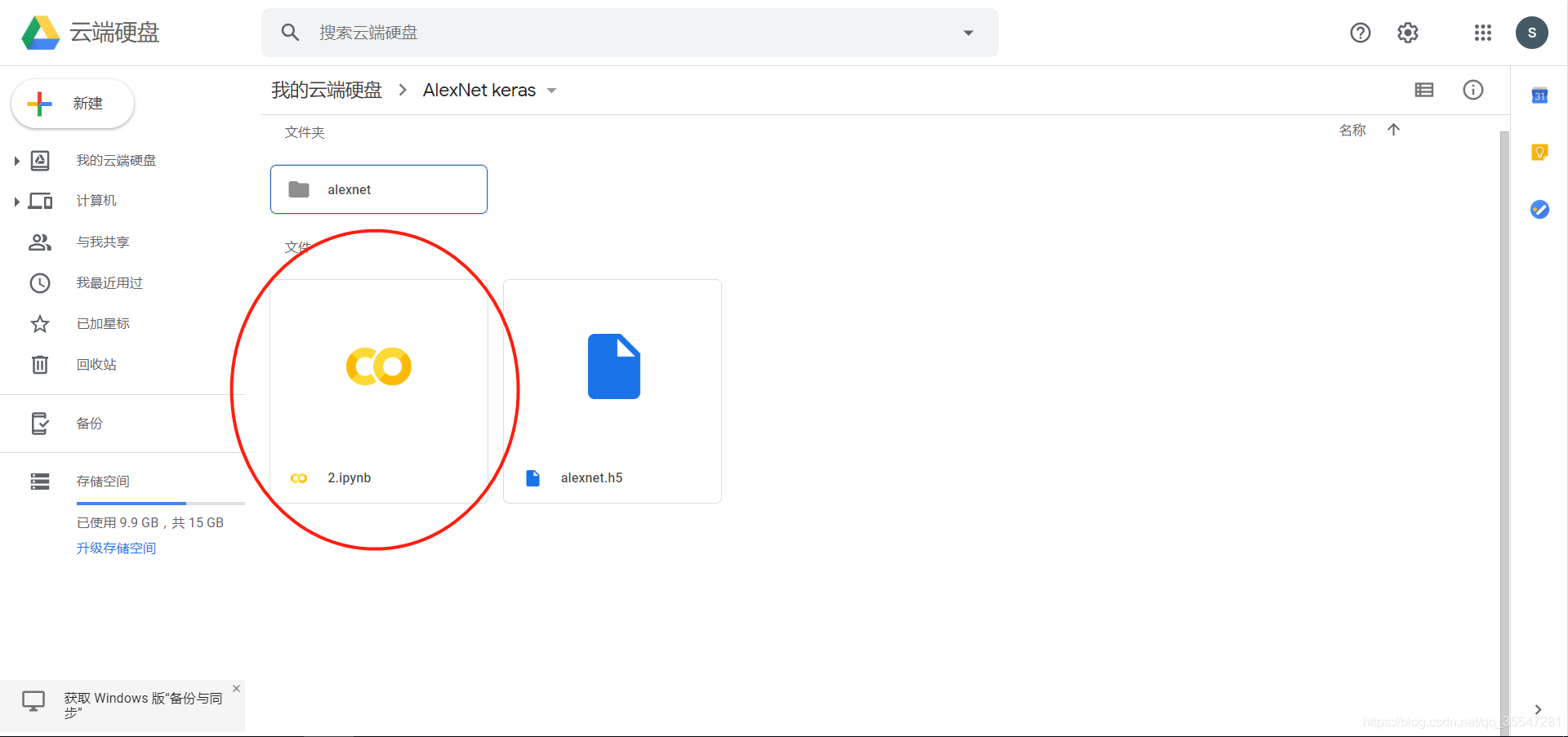The width and height of the screenshot is (1568, 737).
Task: Click the alexnet.h5 file name
Action: (x=591, y=477)
